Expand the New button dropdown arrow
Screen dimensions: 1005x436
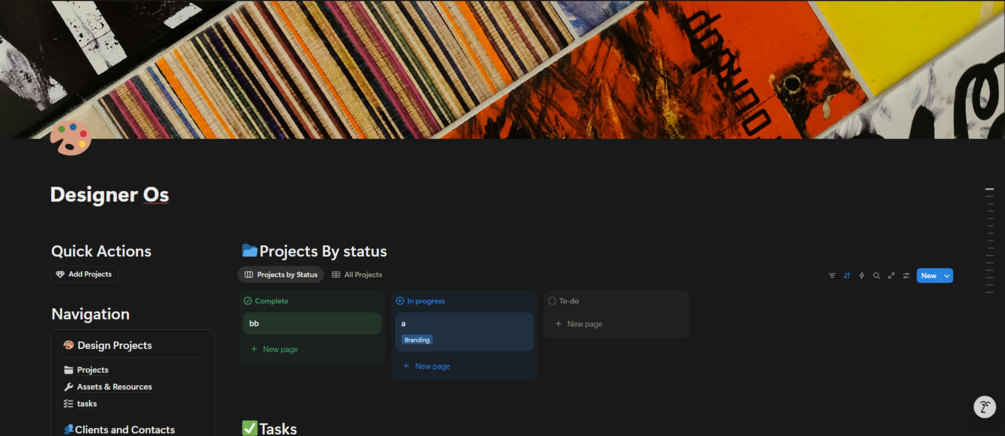[x=947, y=276]
